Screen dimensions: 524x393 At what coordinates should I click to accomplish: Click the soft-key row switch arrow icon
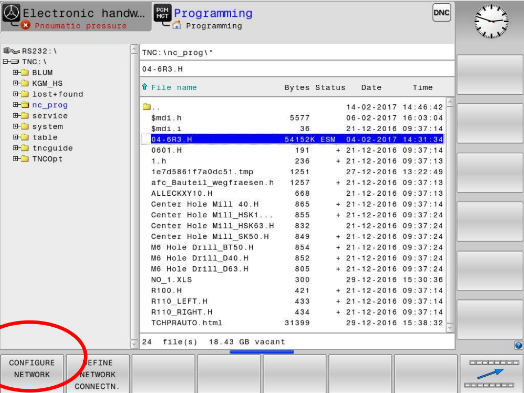(491, 374)
